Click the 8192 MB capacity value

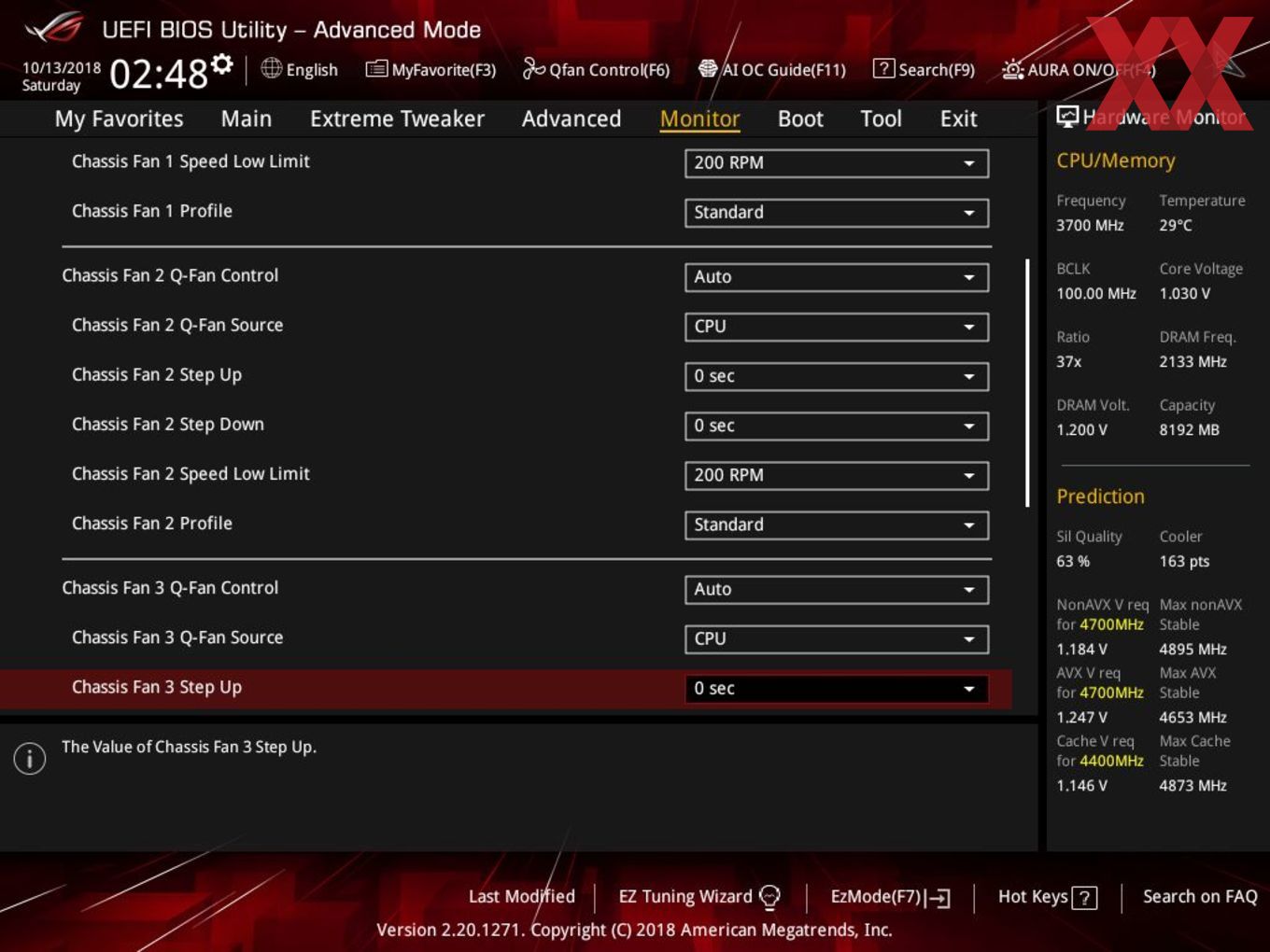(1190, 429)
